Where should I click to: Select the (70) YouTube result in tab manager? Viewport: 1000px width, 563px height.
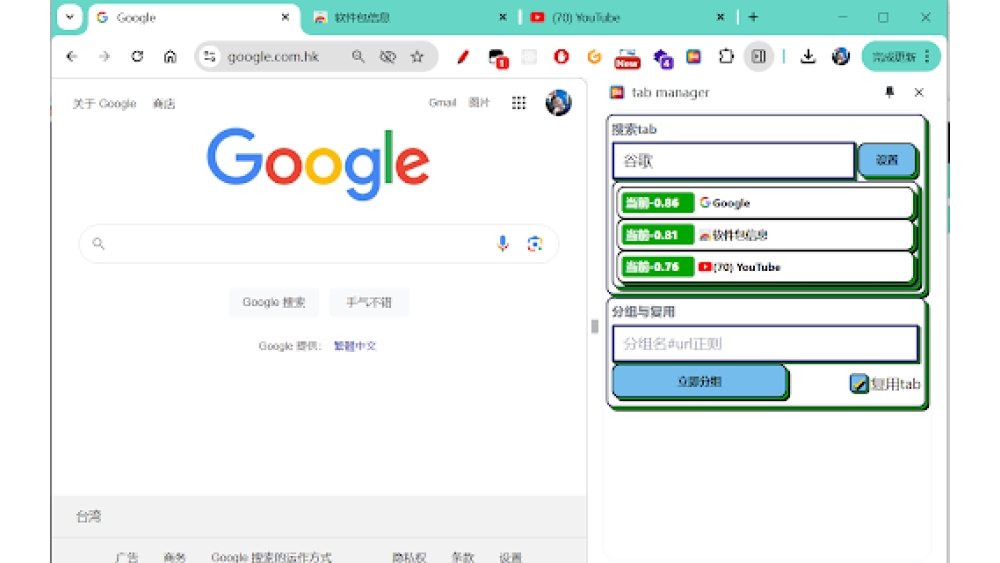[767, 267]
